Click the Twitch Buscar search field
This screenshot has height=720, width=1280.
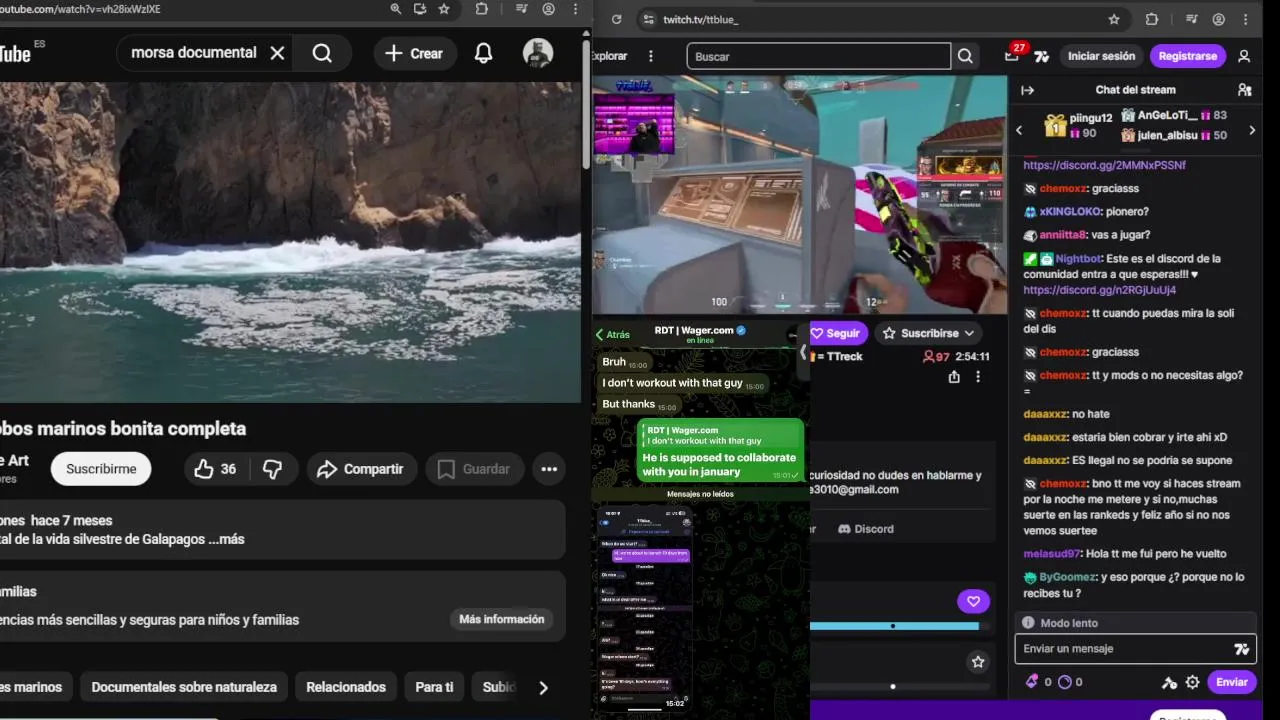pos(818,56)
